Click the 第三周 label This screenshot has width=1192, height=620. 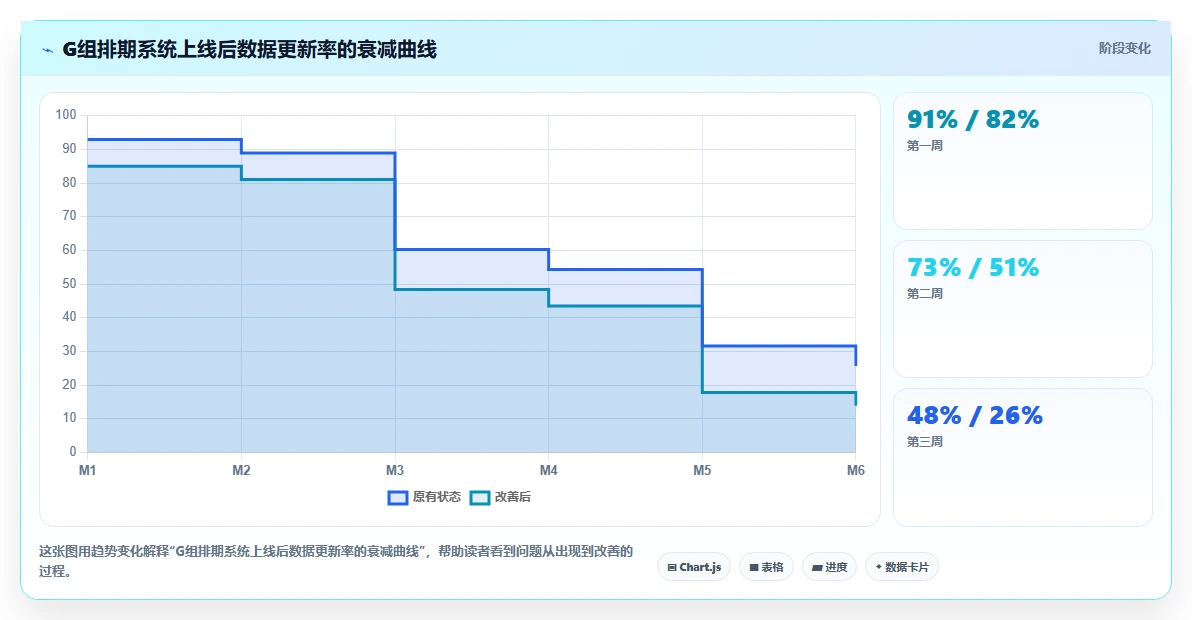924,442
